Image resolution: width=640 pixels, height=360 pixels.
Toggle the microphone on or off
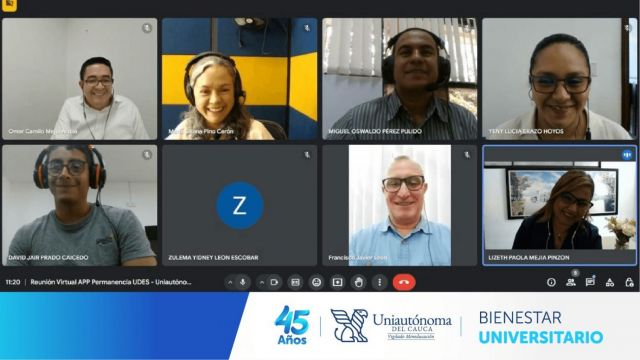[x=243, y=282]
